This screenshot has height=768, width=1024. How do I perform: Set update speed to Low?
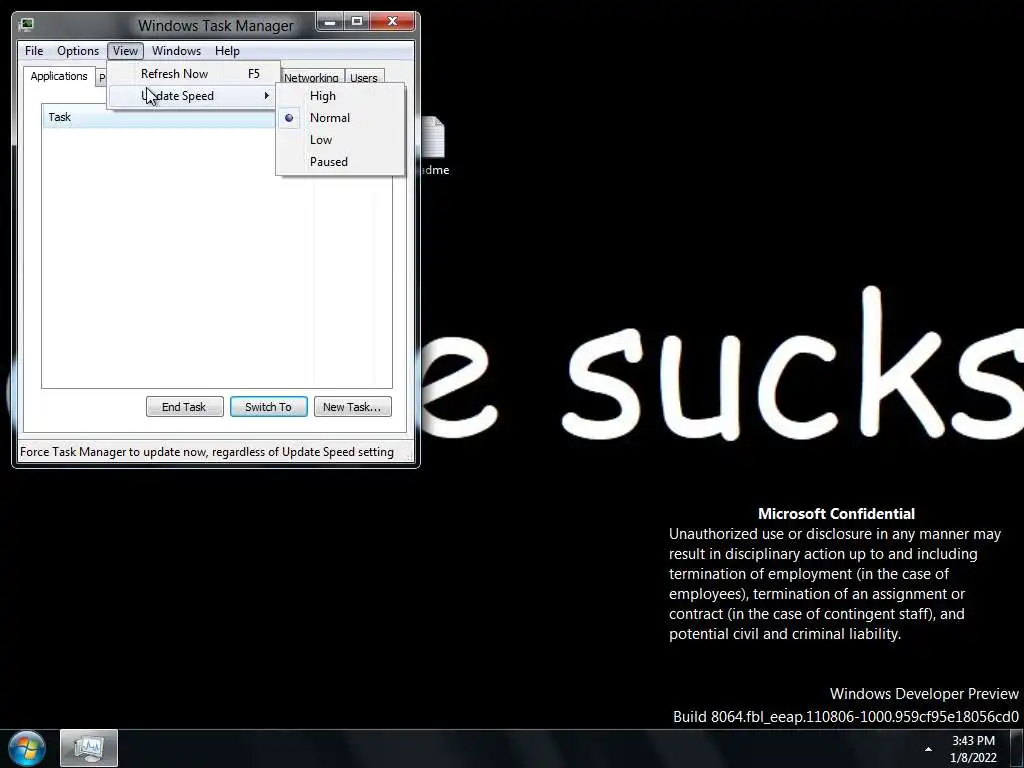coord(340,140)
